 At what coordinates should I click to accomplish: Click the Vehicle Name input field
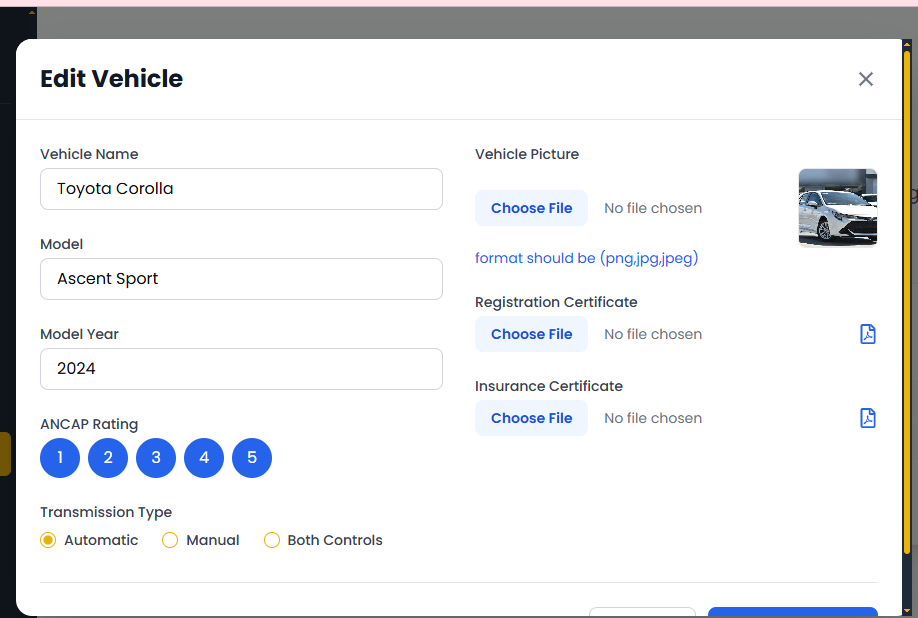241,189
